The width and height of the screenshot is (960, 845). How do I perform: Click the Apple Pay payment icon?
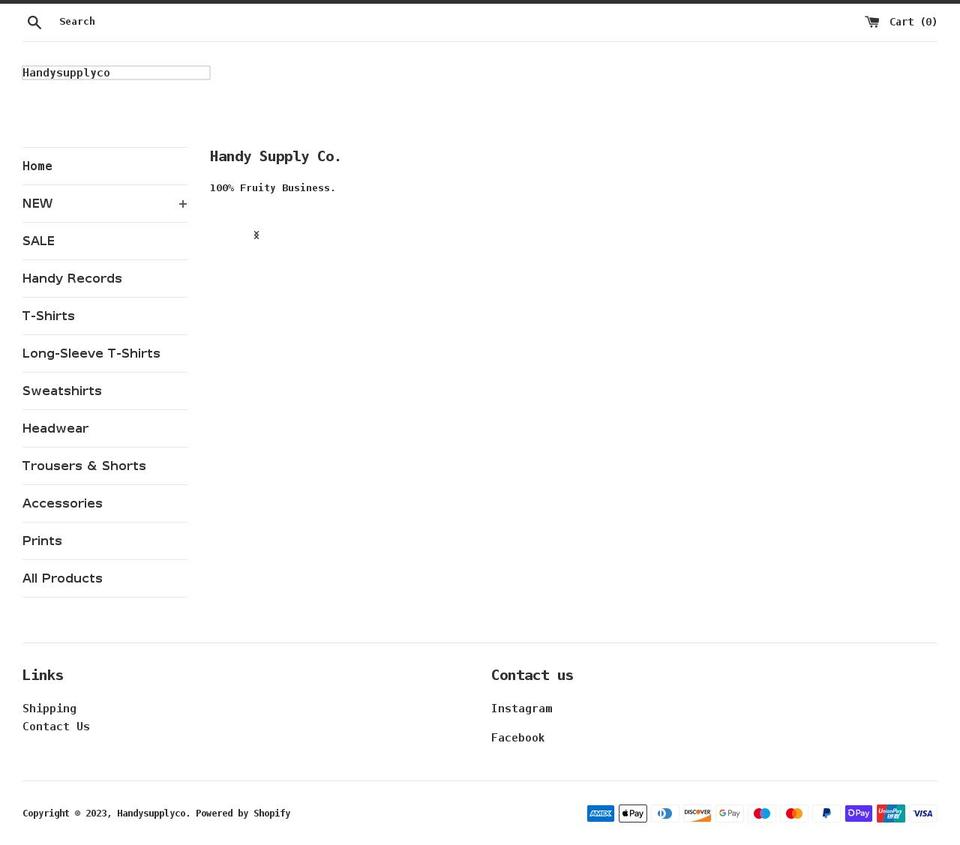632,813
